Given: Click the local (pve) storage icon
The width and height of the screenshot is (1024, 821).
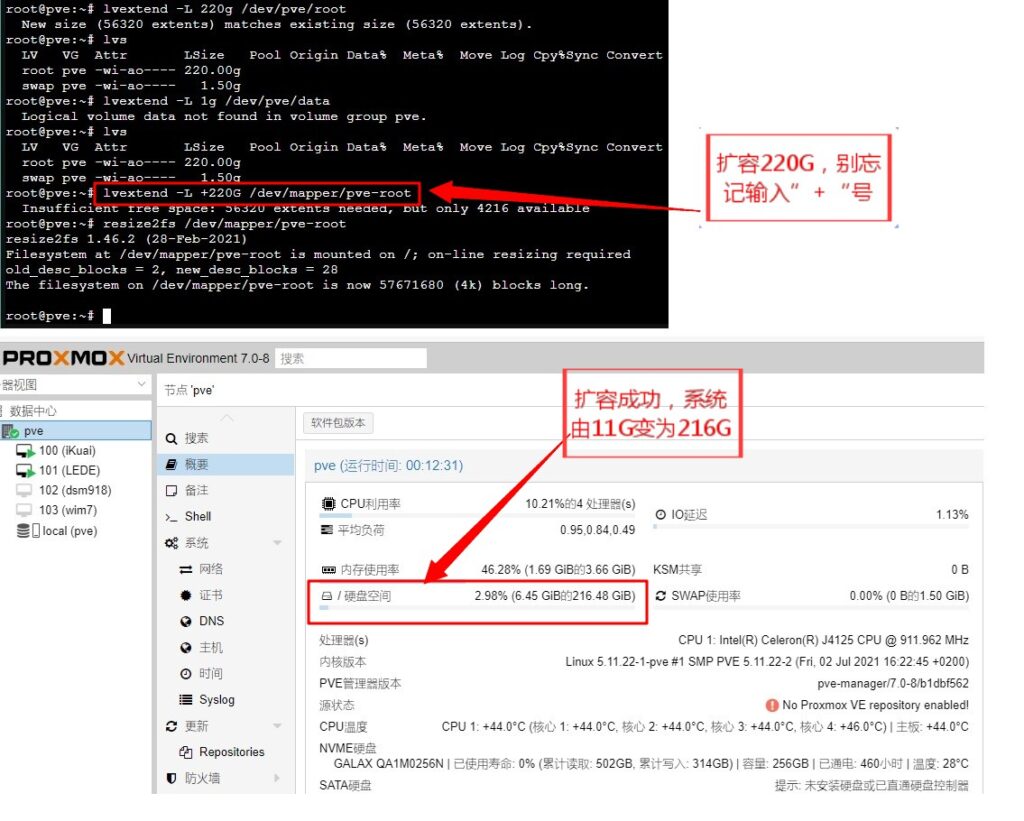Looking at the screenshot, I should click(x=25, y=531).
